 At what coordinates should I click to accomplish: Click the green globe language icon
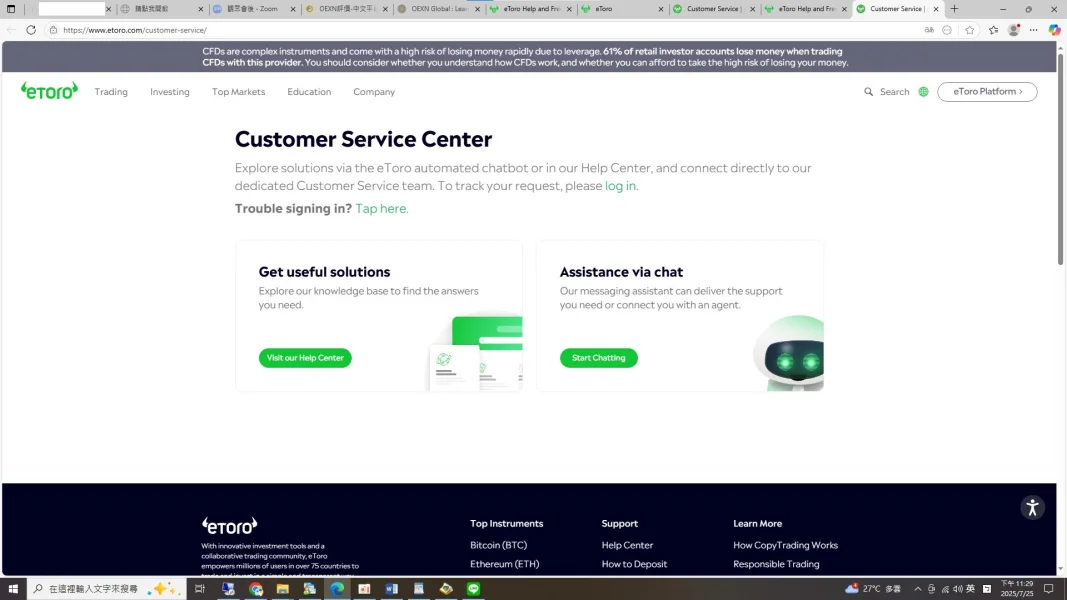[923, 92]
